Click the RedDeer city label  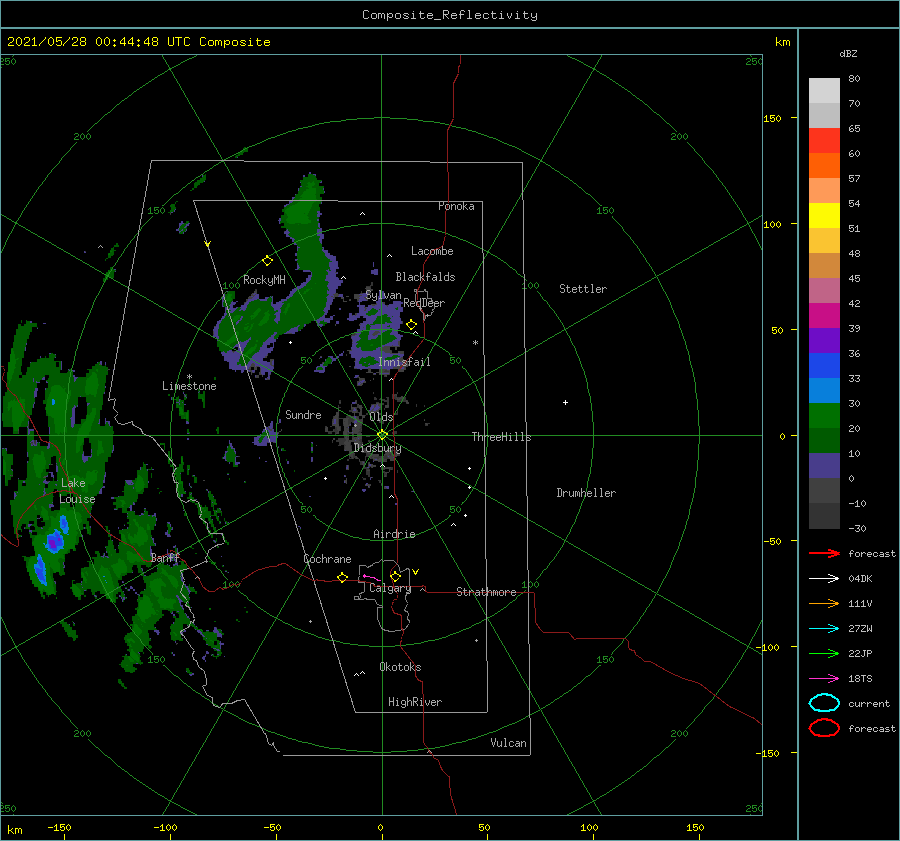click(x=424, y=303)
